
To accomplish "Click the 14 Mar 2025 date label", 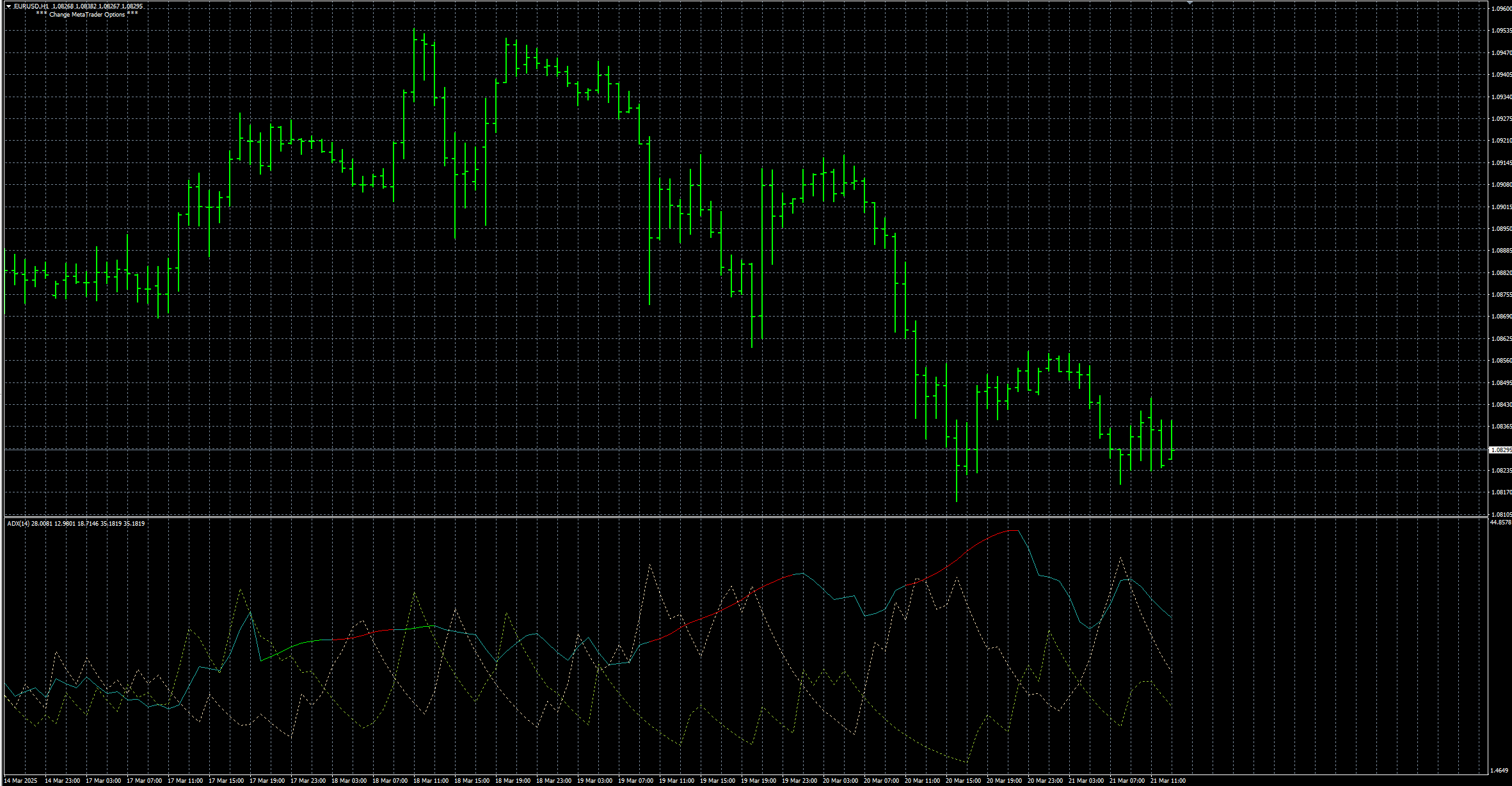I will point(21,781).
